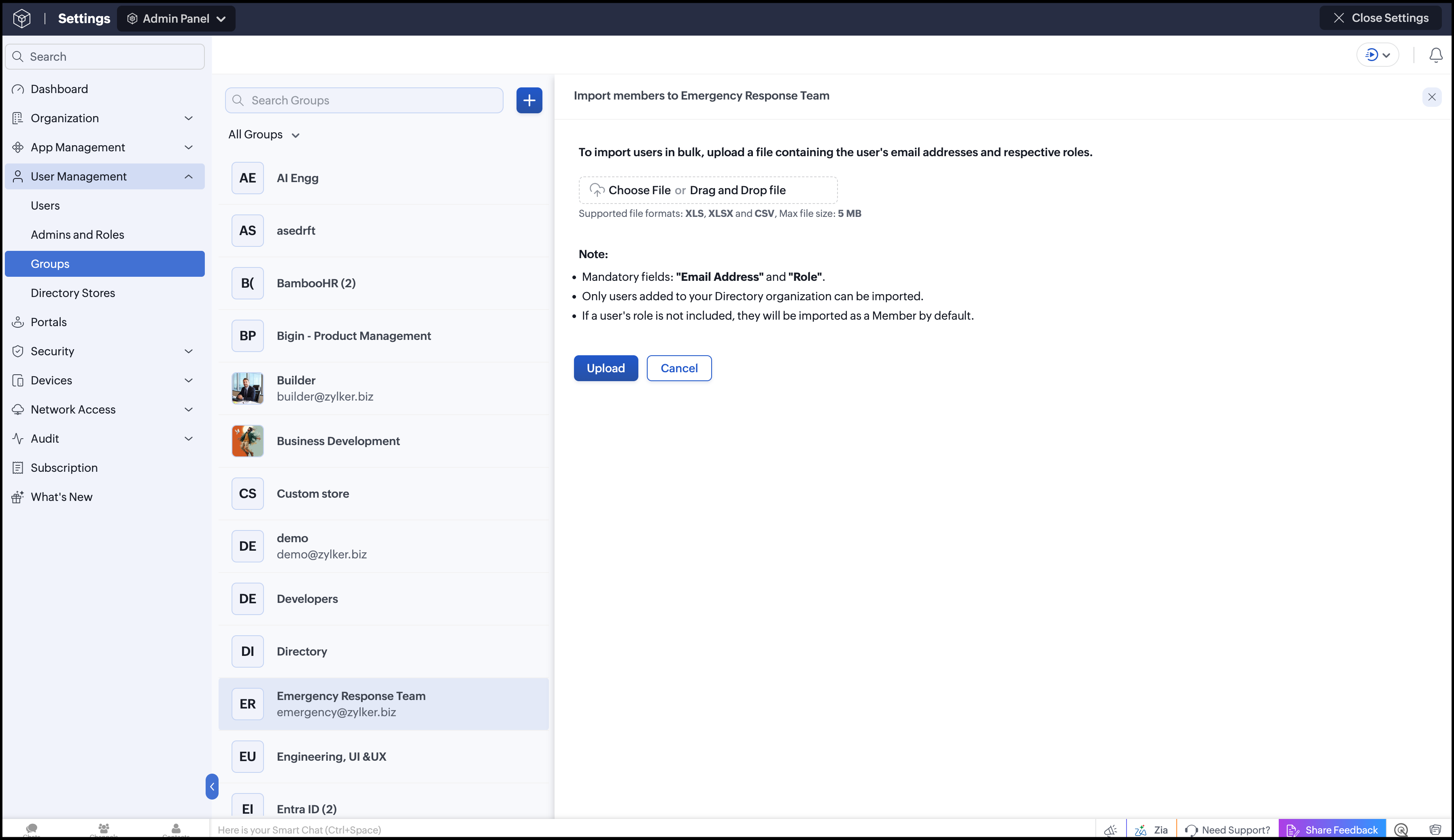
Task: Expand the Security section chevron
Action: coord(188,351)
